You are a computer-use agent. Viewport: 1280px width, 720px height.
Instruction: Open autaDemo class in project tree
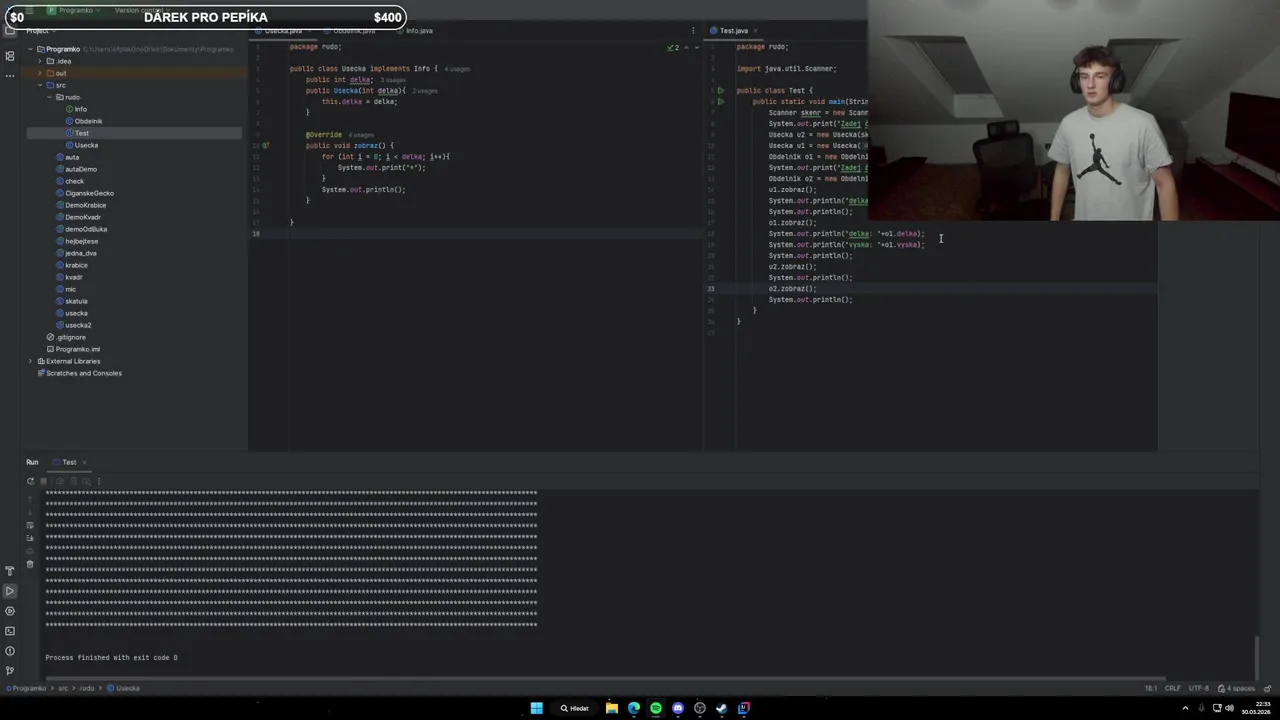(x=81, y=169)
